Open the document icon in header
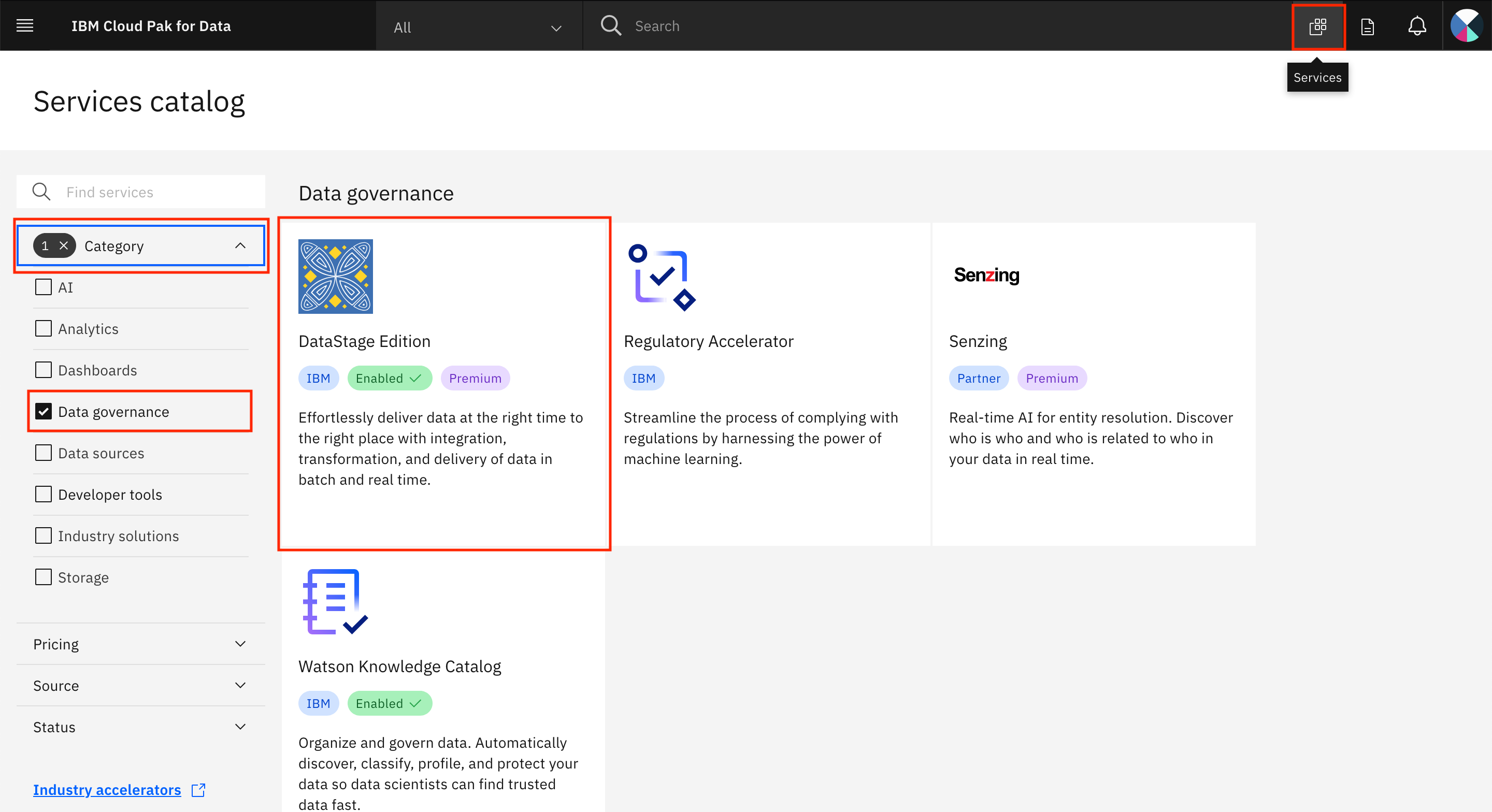Screen dimensions: 1492x812 coord(1368,26)
